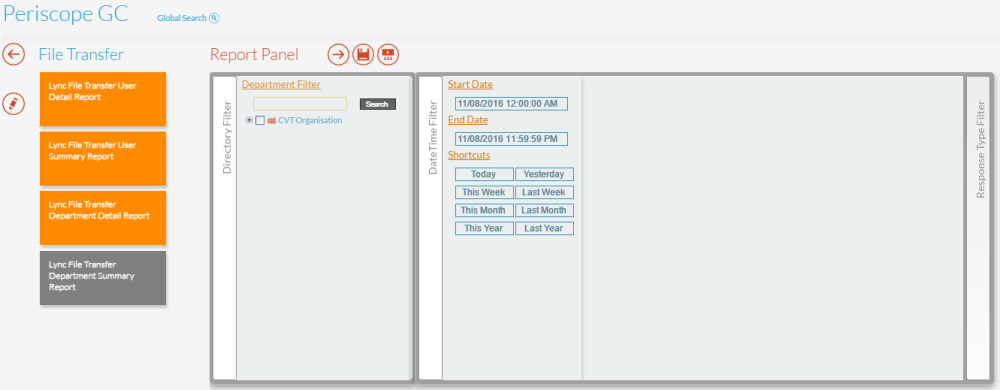This screenshot has width=1000, height=390.
Task: Click the Department Filter heading link
Action: [x=281, y=84]
